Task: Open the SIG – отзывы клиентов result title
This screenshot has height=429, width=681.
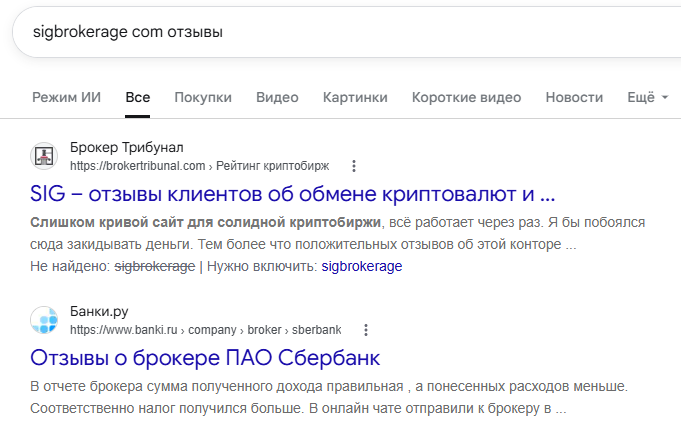Action: point(293,194)
